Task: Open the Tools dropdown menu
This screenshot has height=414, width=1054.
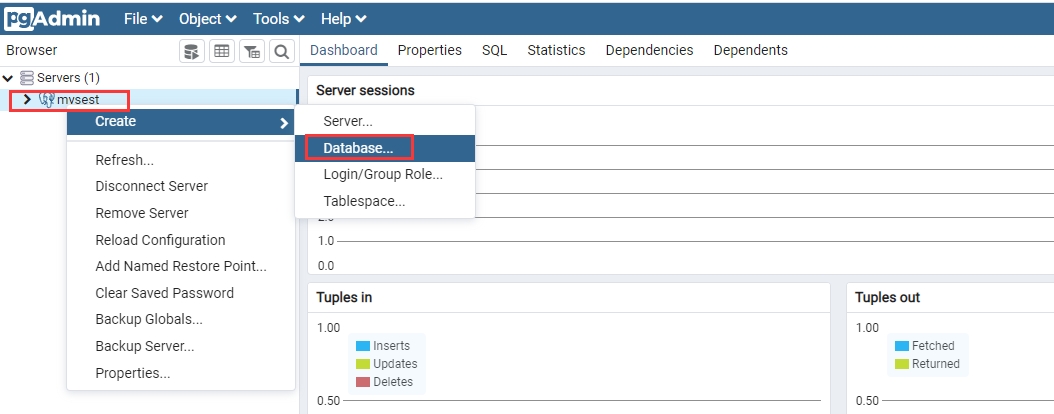Action: tap(278, 19)
